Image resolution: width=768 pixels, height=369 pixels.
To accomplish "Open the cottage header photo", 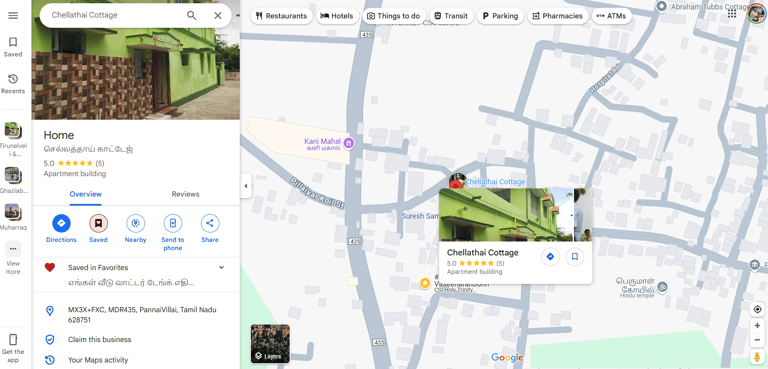I will click(136, 74).
